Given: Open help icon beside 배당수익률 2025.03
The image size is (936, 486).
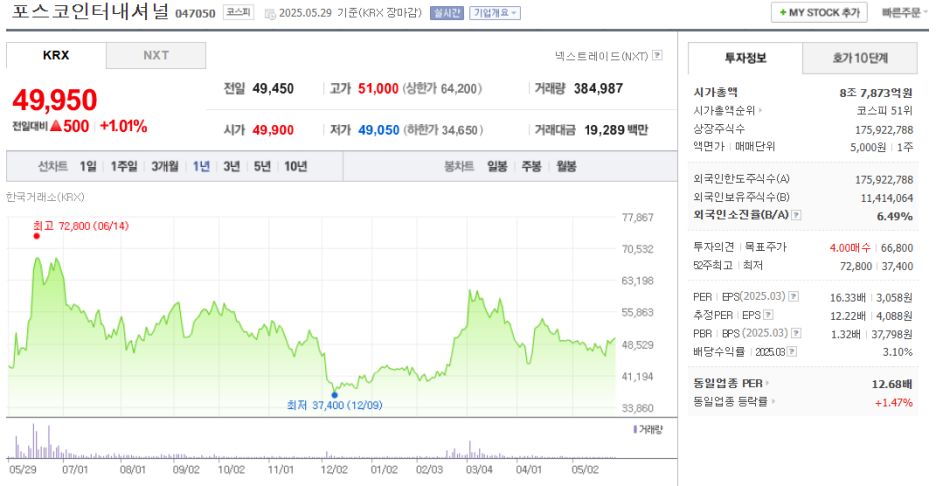Looking at the screenshot, I should tap(792, 352).
